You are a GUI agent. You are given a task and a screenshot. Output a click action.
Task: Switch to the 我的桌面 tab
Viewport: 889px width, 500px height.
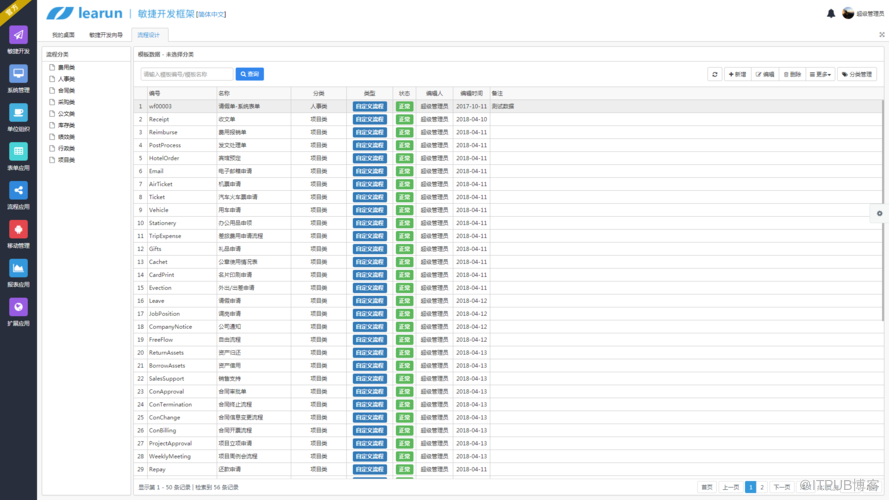click(x=63, y=35)
